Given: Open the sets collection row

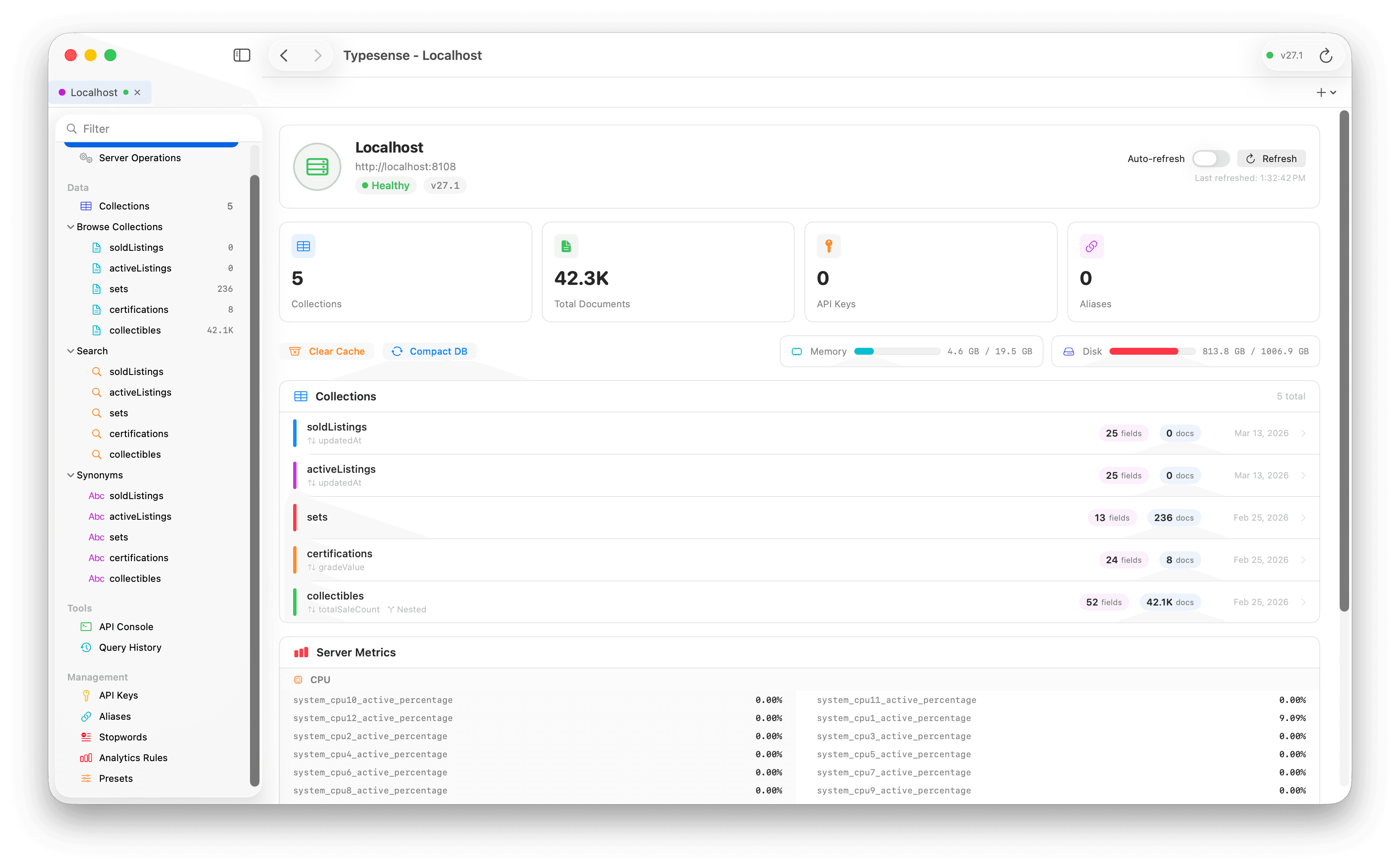Looking at the screenshot, I should coord(689,517).
